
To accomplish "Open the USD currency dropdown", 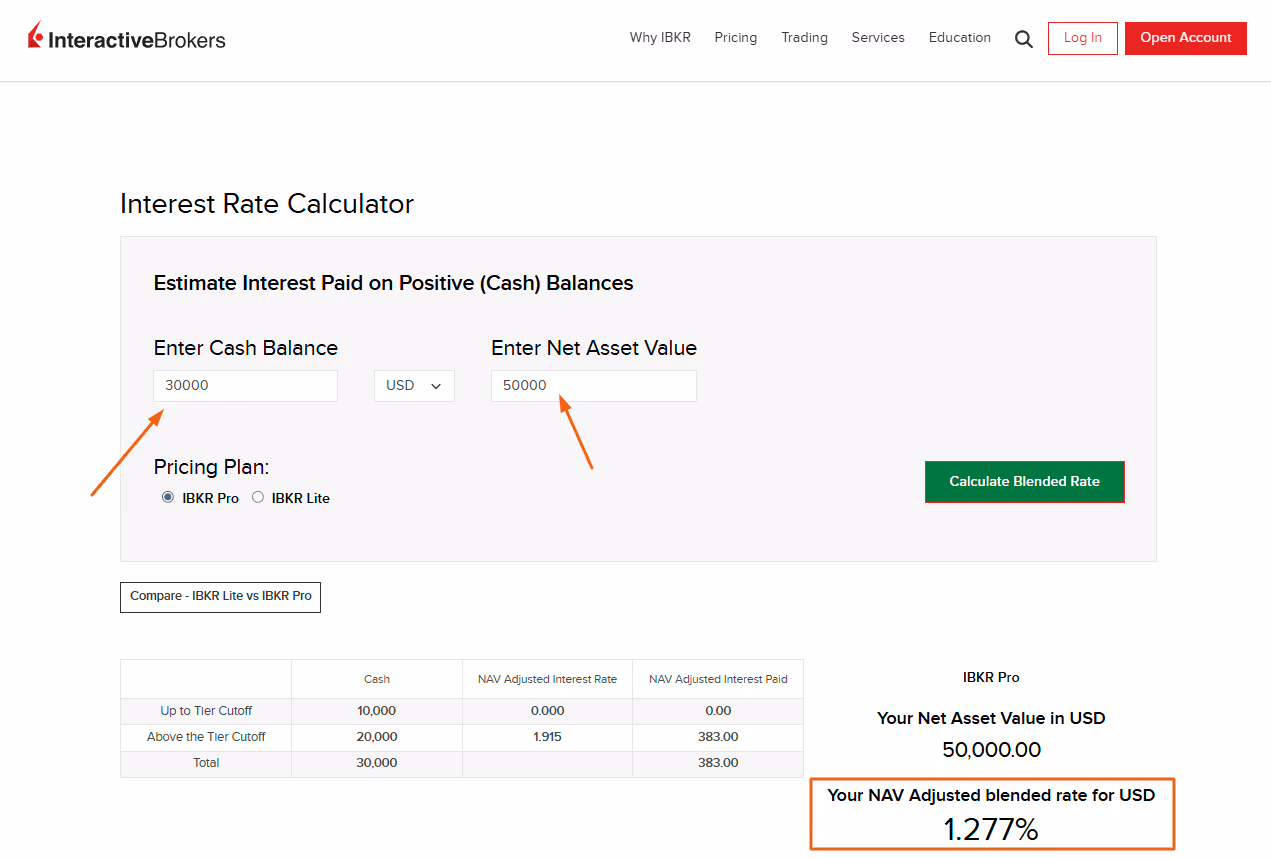I will [414, 386].
